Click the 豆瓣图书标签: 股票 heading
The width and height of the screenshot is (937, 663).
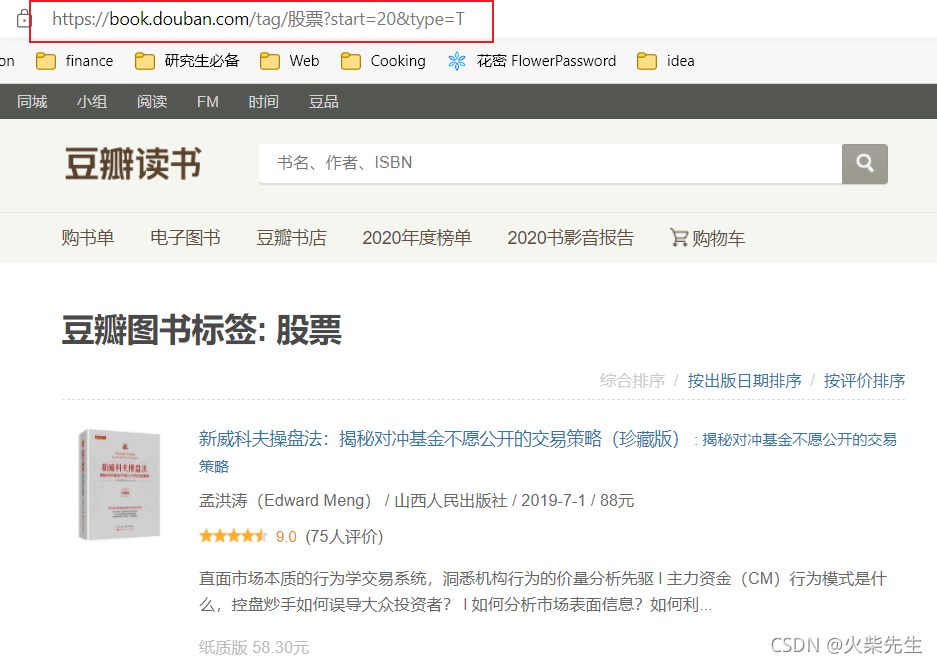pos(202,330)
